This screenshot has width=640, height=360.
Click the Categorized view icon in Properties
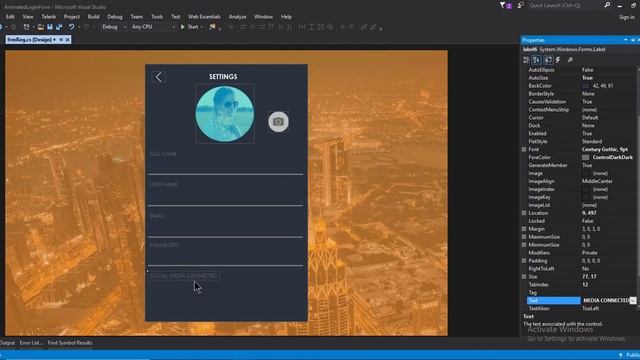[x=527, y=60]
